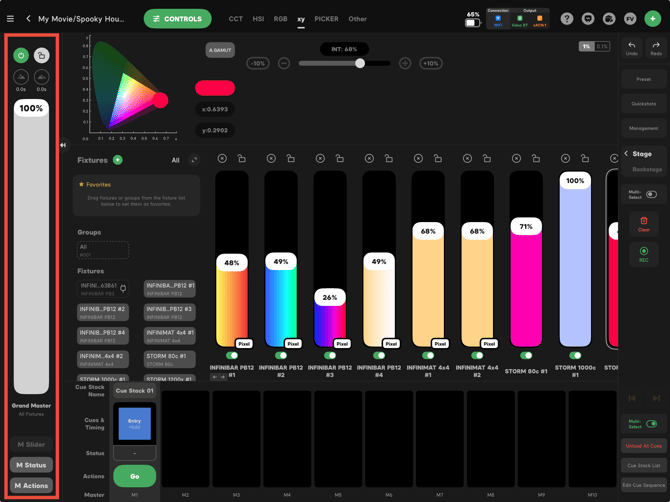670x502 pixels.
Task: Click the y:0.2902 value field
Action: tap(215, 130)
